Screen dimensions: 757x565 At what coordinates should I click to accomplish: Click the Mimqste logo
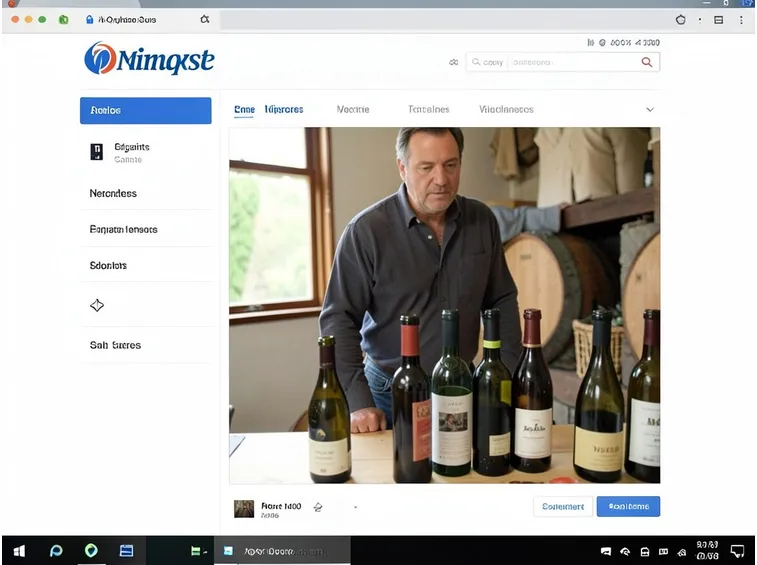pos(149,59)
